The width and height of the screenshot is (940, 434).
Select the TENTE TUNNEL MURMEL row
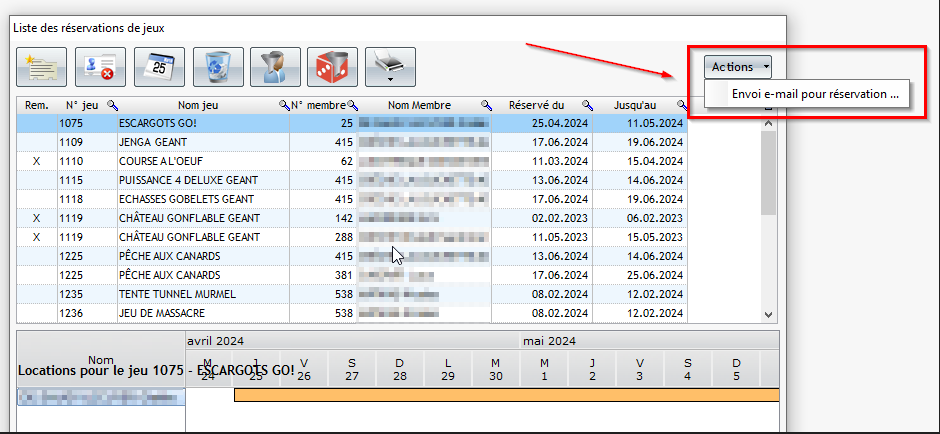(177, 294)
